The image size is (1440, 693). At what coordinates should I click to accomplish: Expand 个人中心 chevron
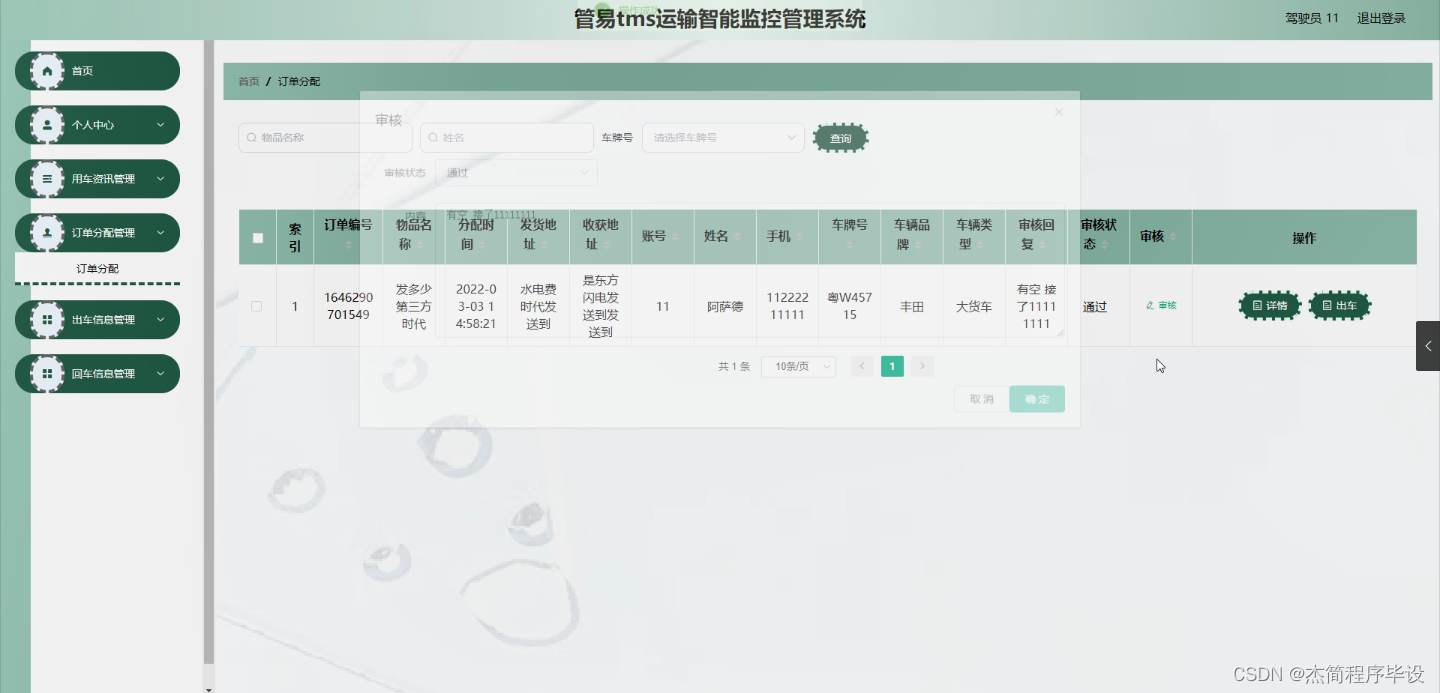(x=160, y=125)
